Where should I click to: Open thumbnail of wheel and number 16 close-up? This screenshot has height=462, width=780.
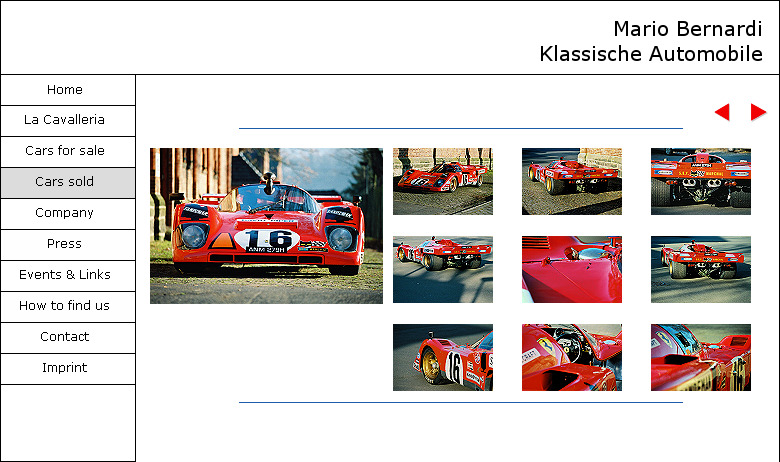443,357
